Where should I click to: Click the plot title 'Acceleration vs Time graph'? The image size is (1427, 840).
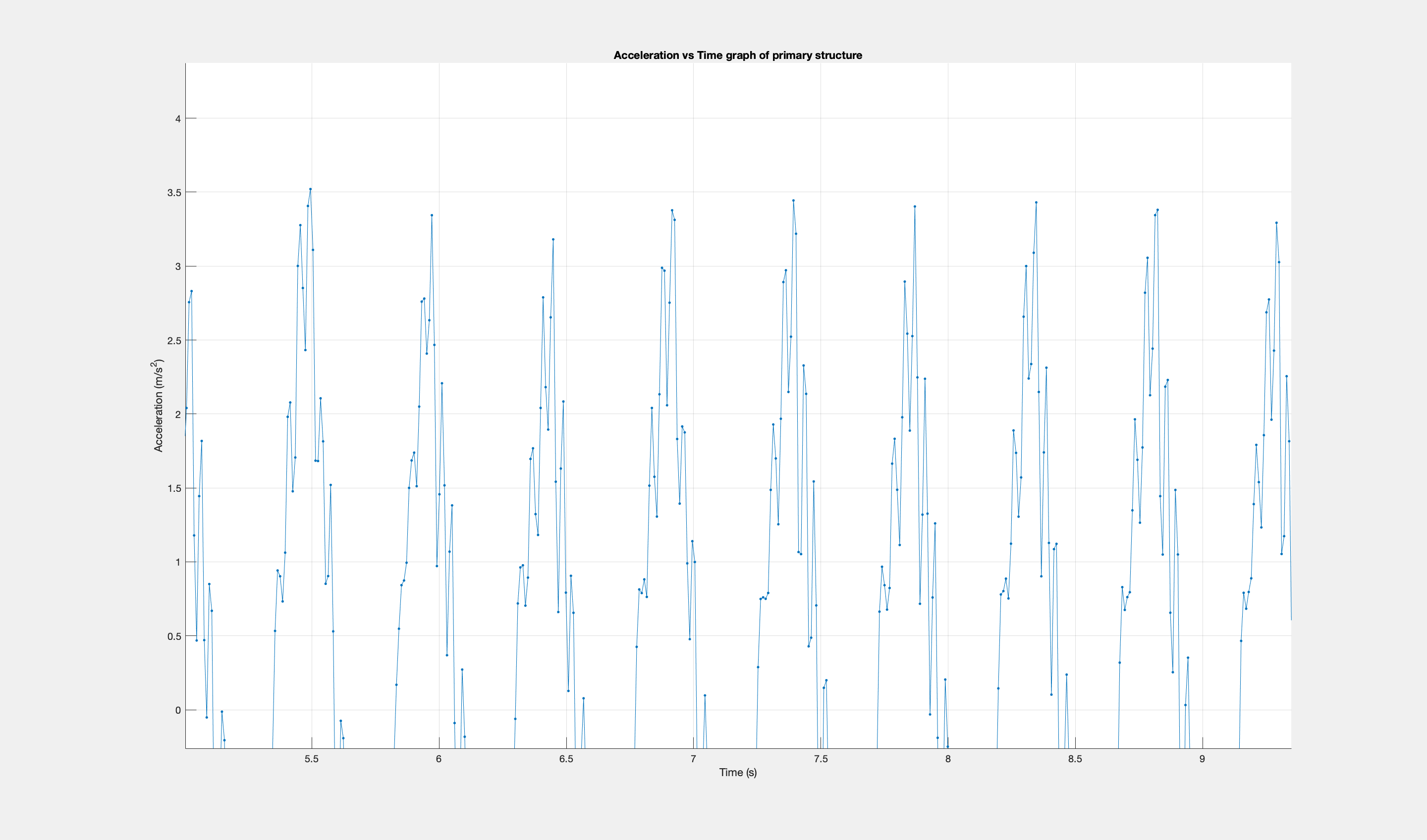[x=737, y=55]
